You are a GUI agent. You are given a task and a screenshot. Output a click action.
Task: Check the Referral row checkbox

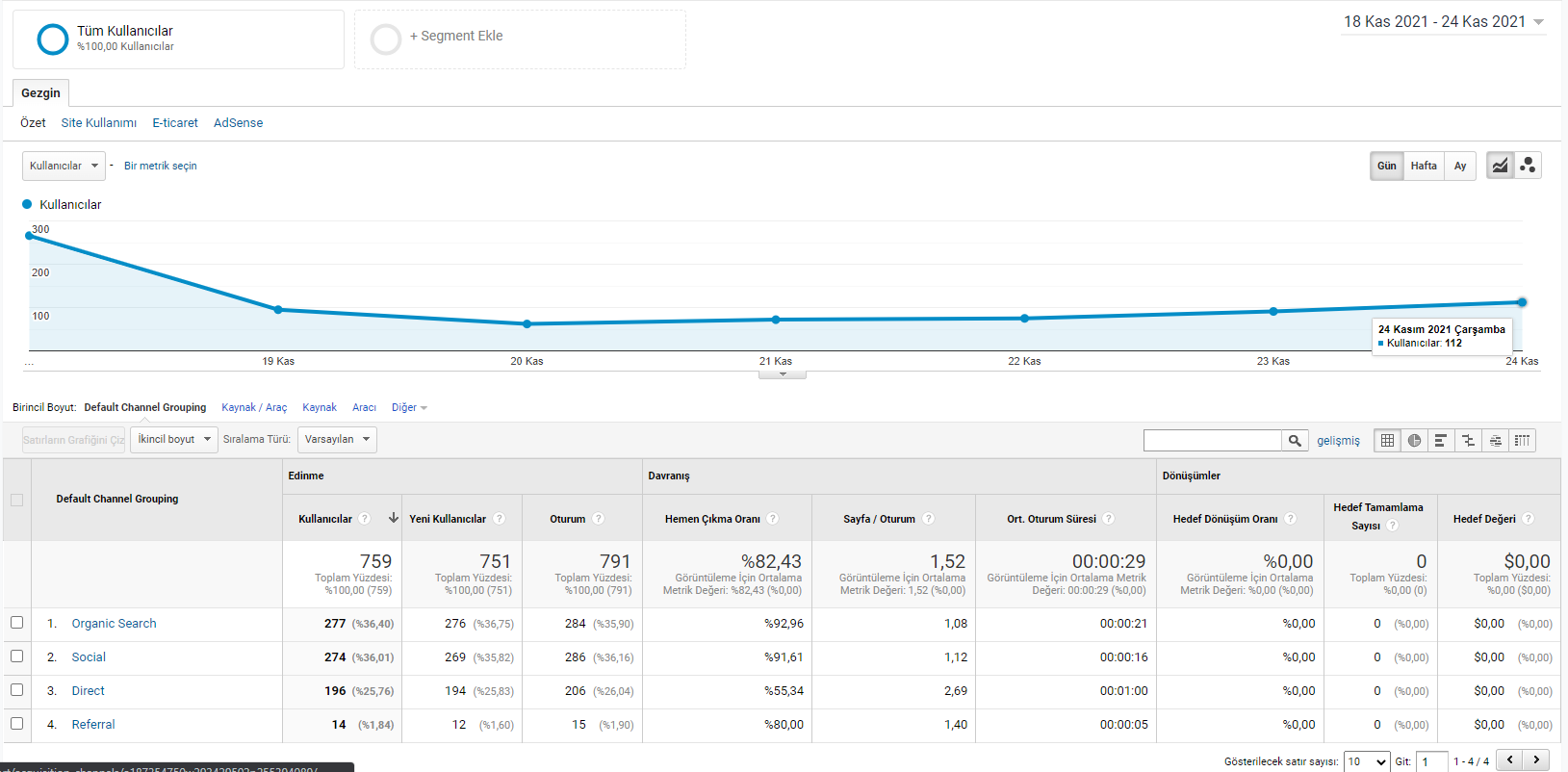click(x=16, y=724)
